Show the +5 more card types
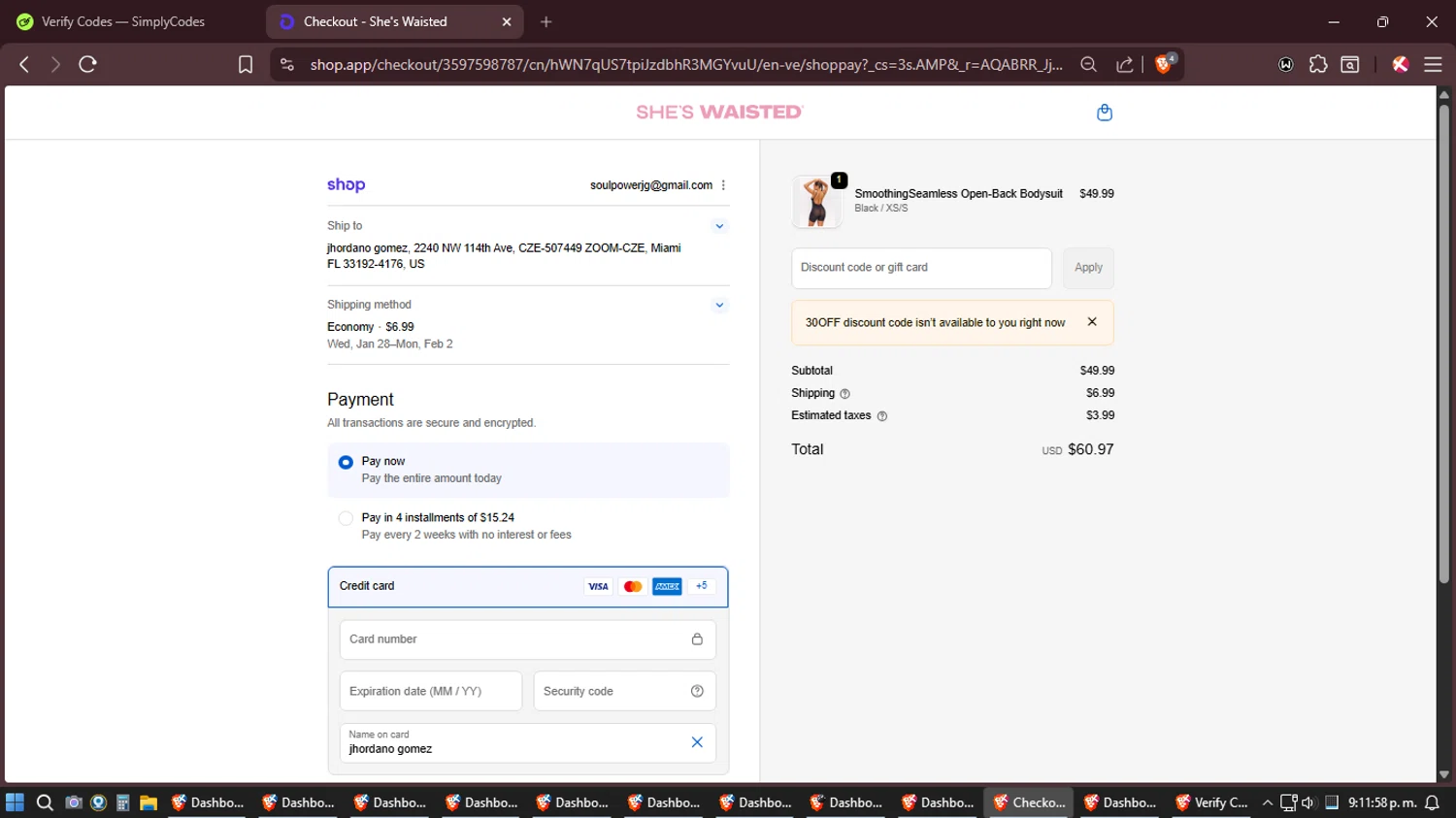1456x818 pixels. pyautogui.click(x=702, y=586)
